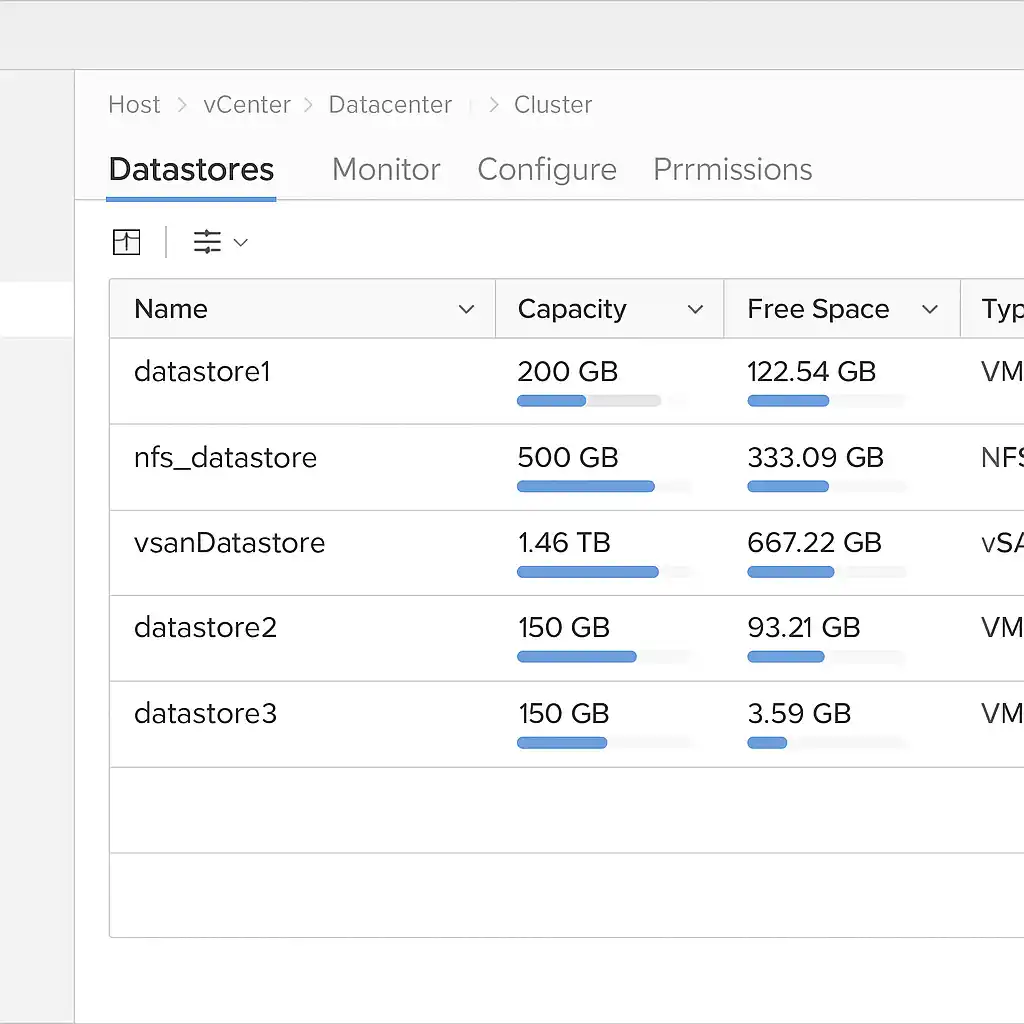Switch to the Datastores tab
Viewport: 1024px width, 1024px height.
pyautogui.click(x=191, y=170)
